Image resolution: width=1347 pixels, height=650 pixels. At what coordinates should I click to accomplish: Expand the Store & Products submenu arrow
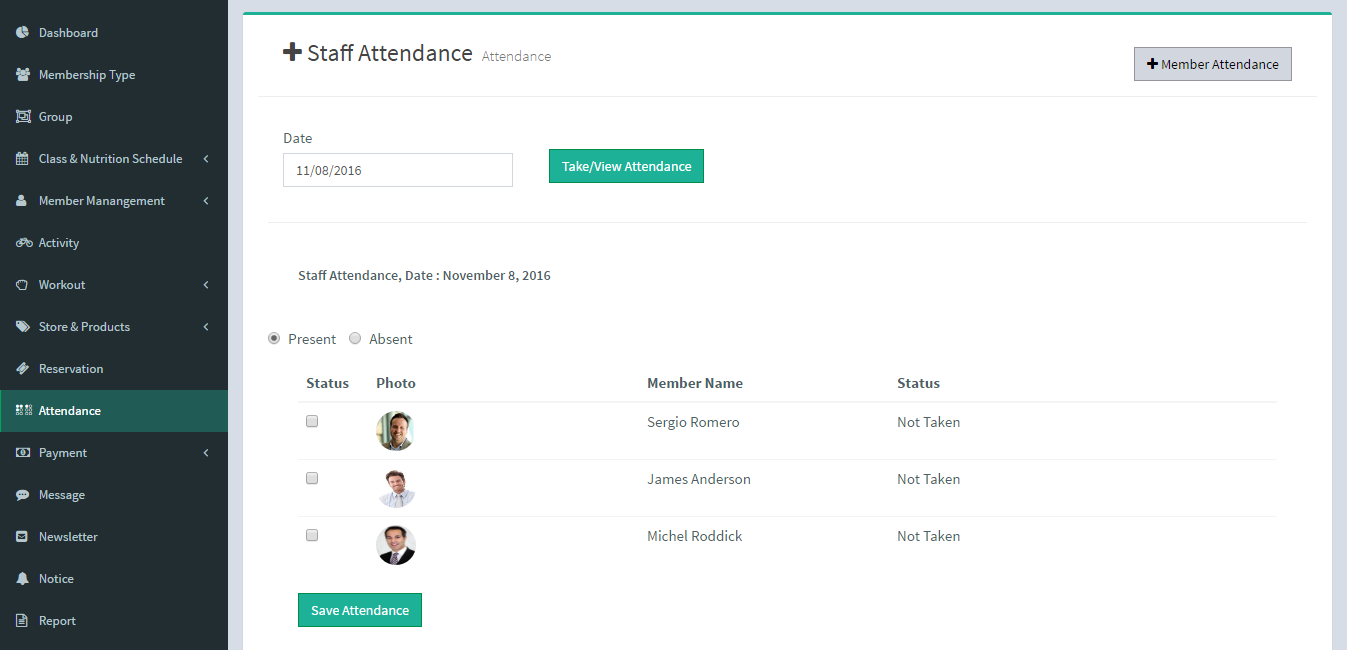pos(206,327)
